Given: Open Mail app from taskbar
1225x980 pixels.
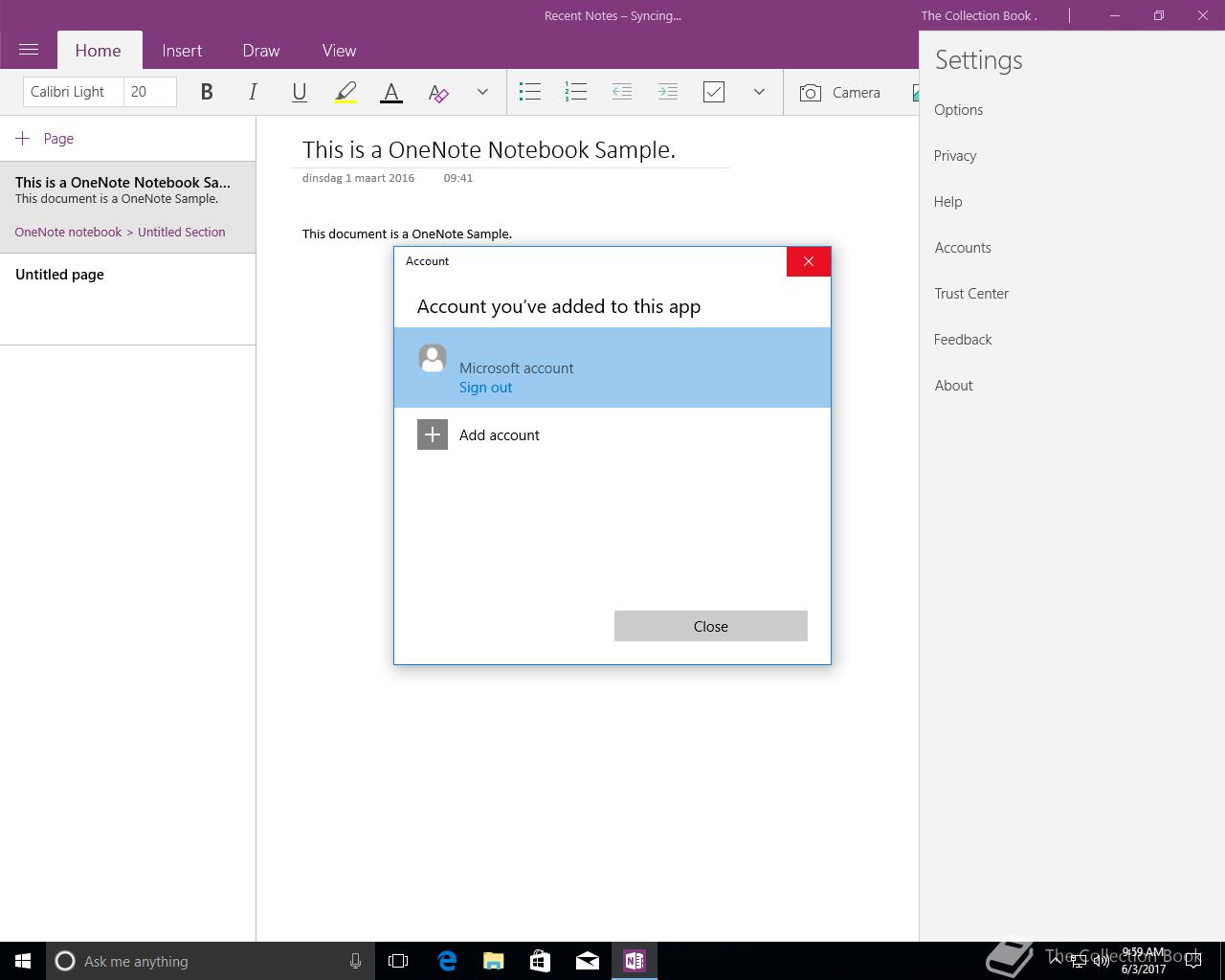Looking at the screenshot, I should click(x=588, y=961).
